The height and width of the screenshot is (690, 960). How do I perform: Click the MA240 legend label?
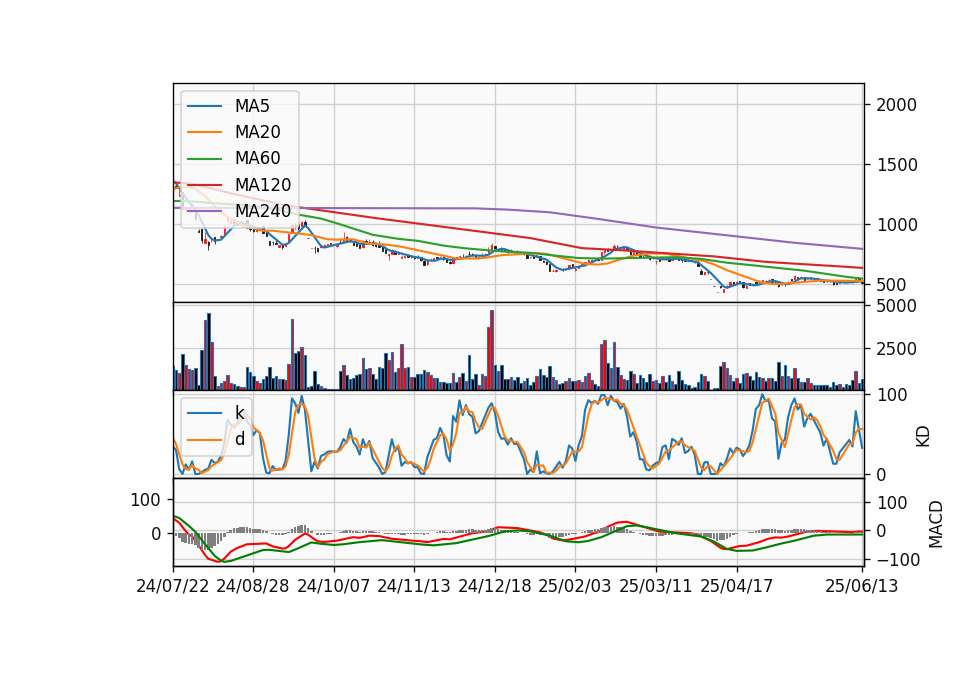[263, 211]
